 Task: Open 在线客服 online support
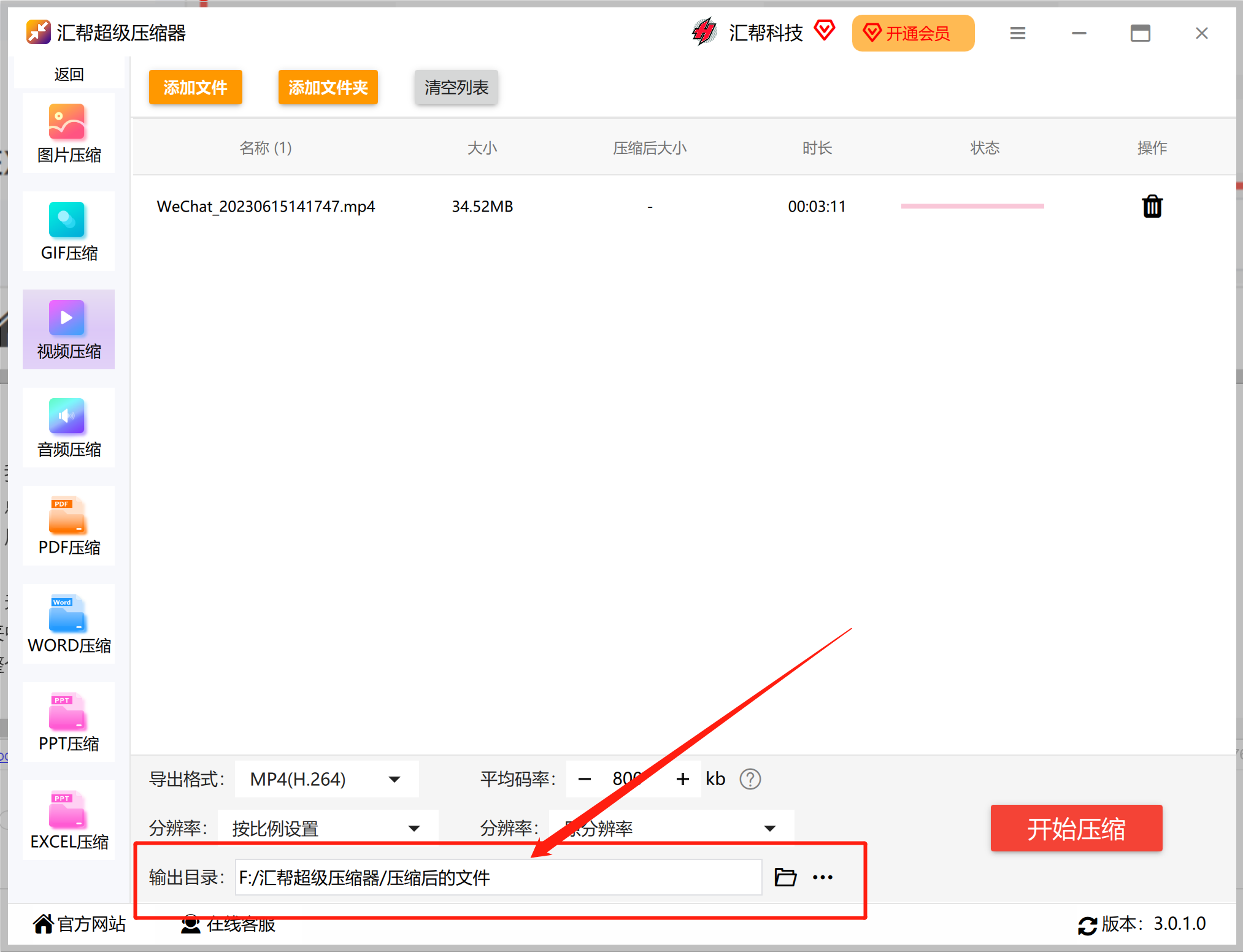point(228,924)
